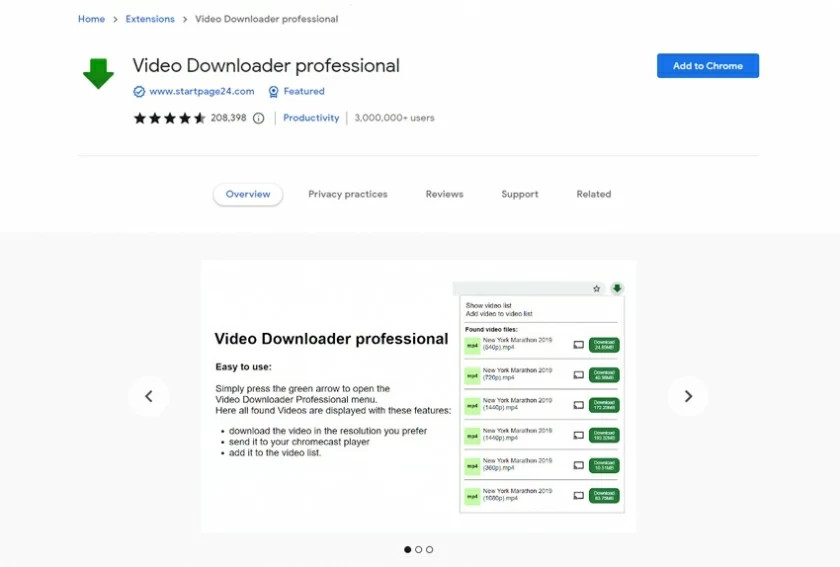The width and height of the screenshot is (840, 567).
Task: Open the Featured label link
Action: click(x=304, y=92)
